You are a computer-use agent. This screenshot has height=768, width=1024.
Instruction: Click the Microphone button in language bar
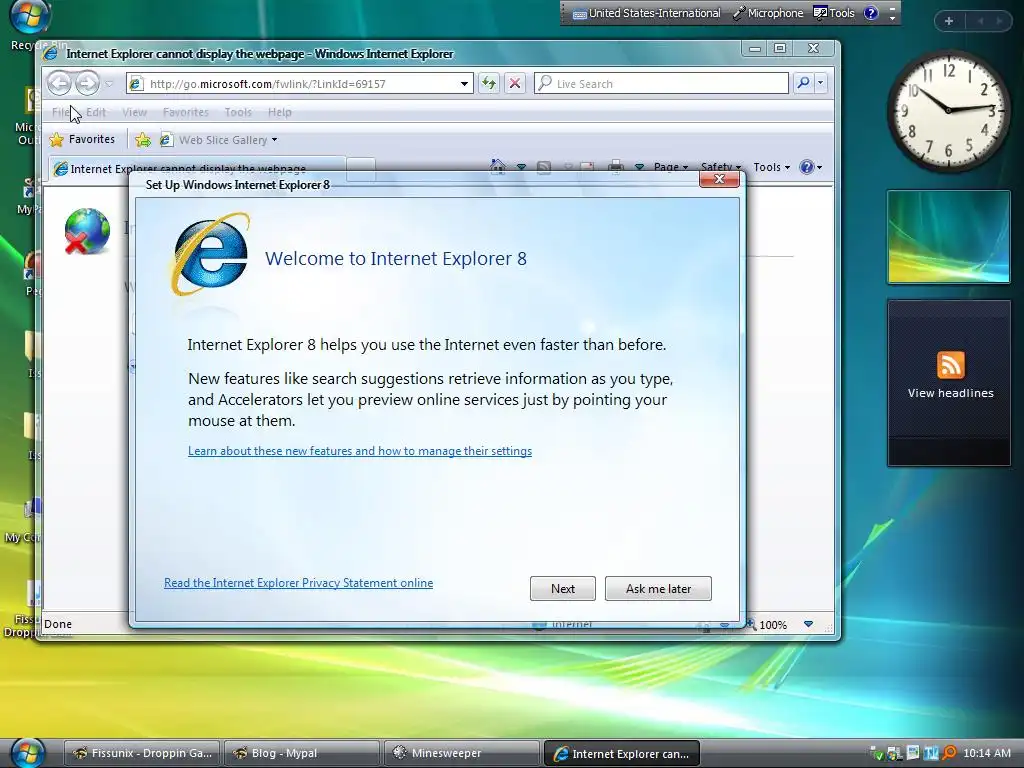[768, 13]
